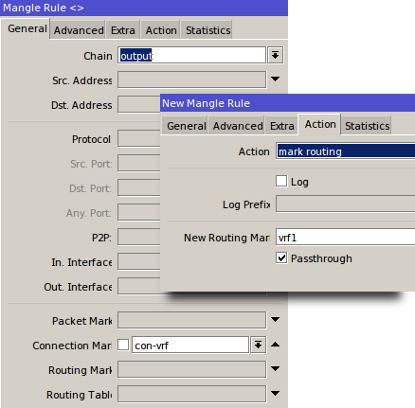
Task: Enable the Log checkbox
Action: click(281, 181)
